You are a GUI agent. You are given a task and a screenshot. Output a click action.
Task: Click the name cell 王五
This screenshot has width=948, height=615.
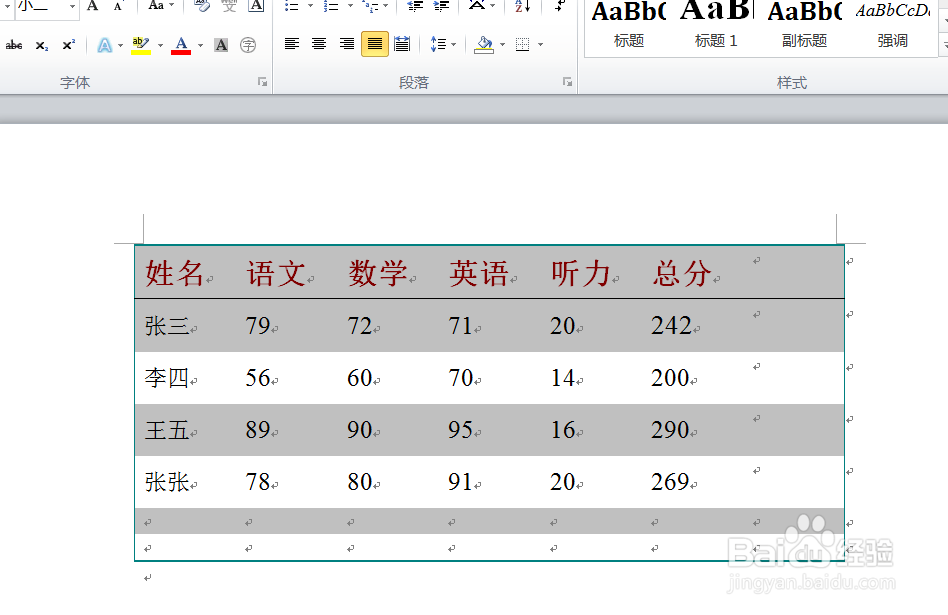167,430
